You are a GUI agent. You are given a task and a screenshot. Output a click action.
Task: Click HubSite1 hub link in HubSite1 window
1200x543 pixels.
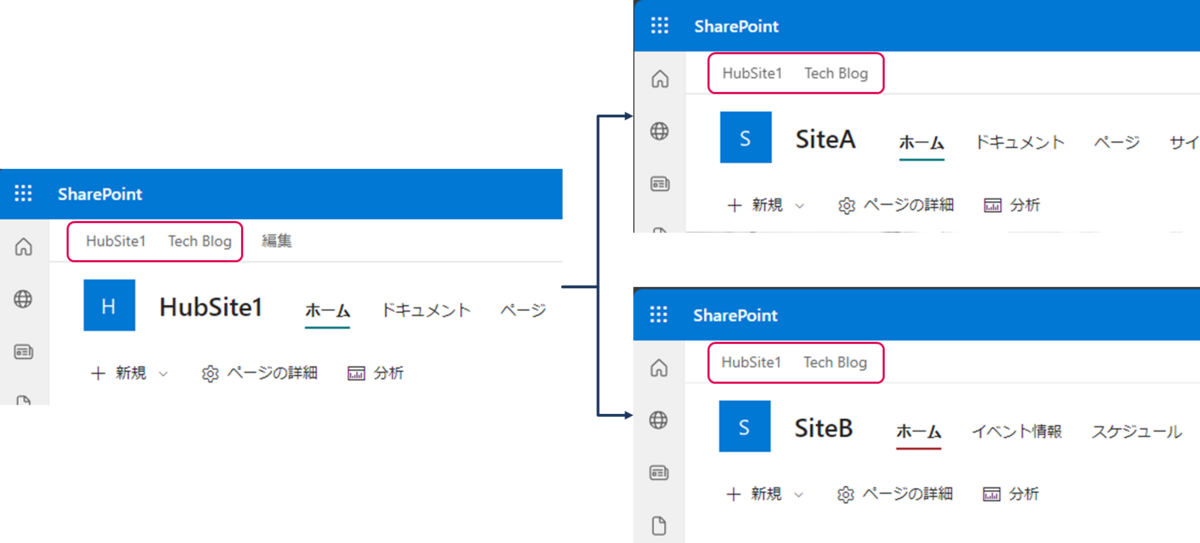coord(116,241)
